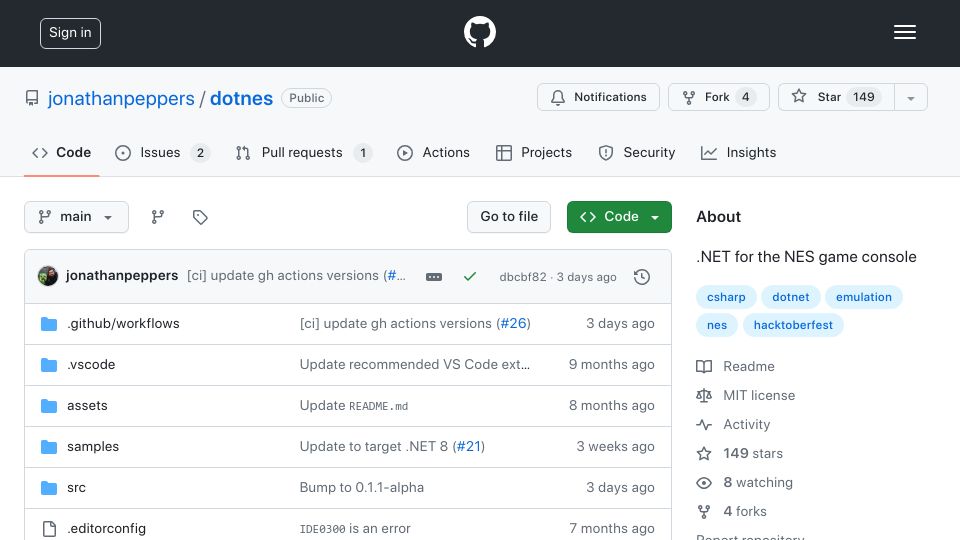Switch to the Code tab
This screenshot has height=540, width=960.
coord(61,152)
